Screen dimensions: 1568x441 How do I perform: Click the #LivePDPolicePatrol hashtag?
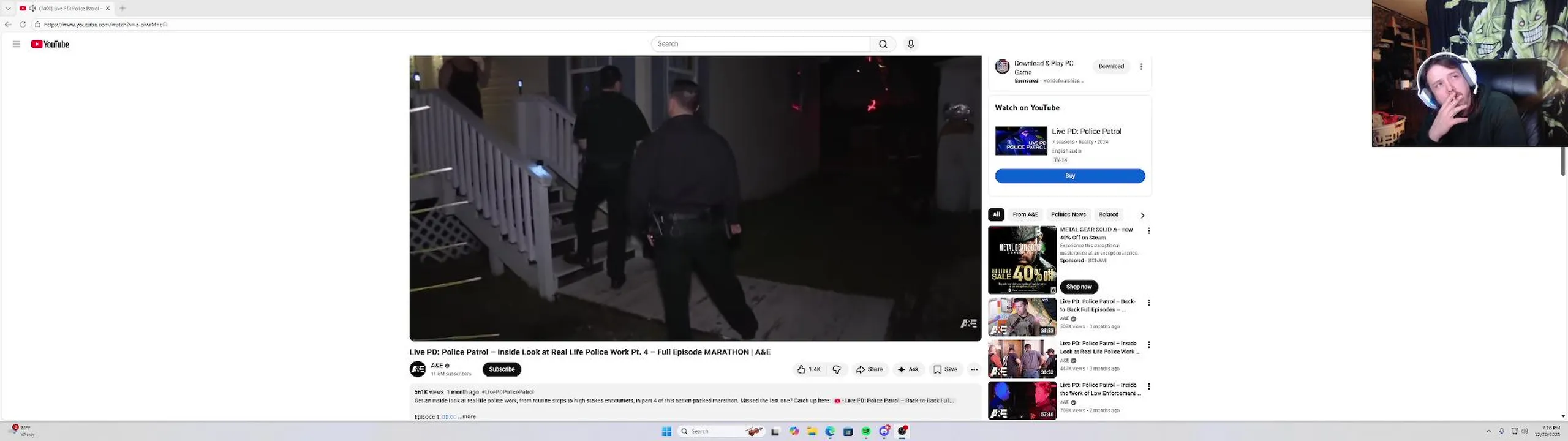coord(508,392)
